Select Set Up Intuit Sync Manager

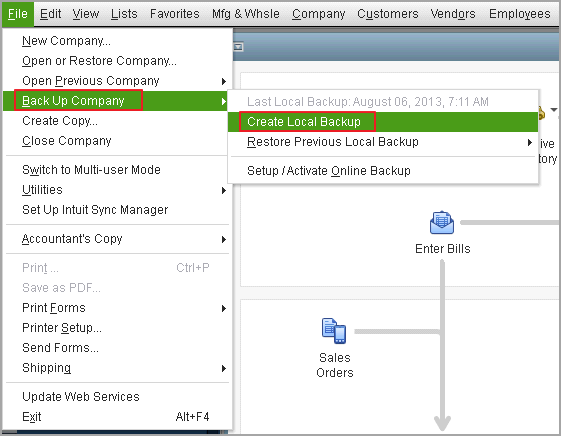tap(117, 210)
